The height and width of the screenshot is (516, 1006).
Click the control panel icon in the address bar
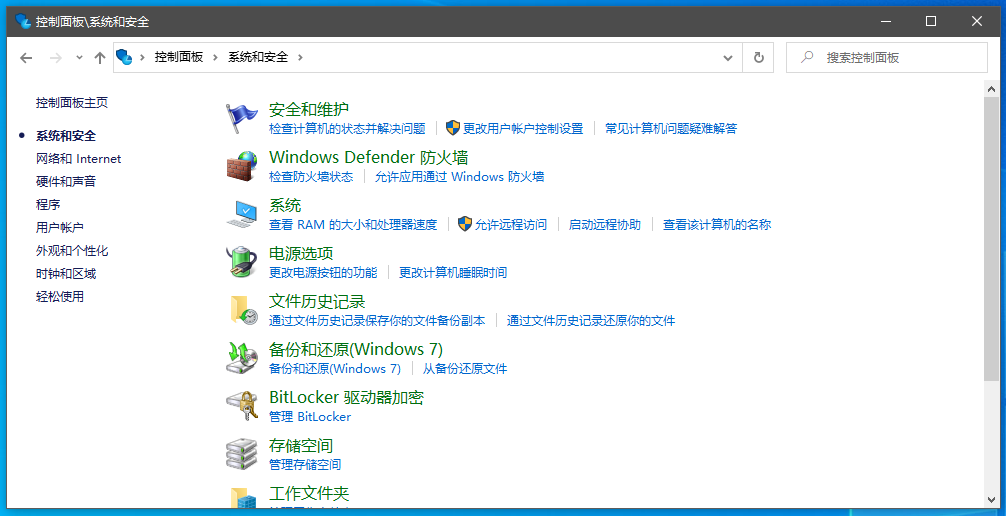coord(124,57)
